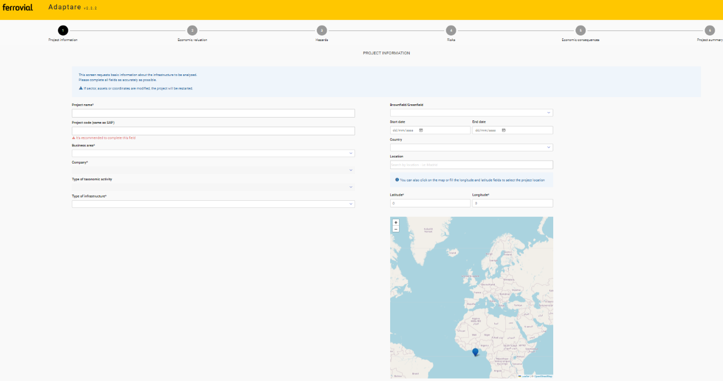The width and height of the screenshot is (723, 381).
Task: Go to step 6 Project summary
Action: click(x=710, y=30)
